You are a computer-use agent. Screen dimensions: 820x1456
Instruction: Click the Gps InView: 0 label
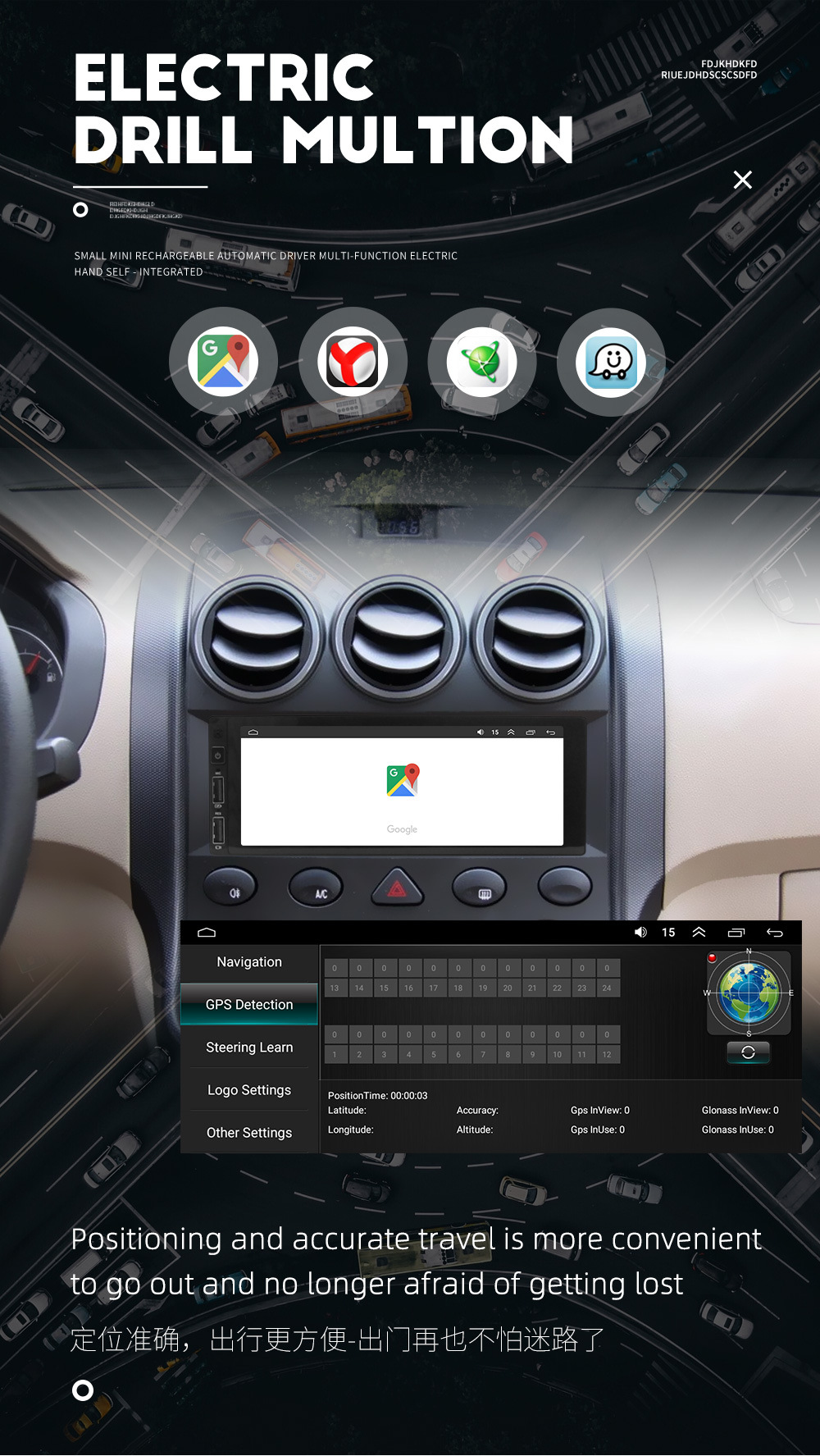600,1111
